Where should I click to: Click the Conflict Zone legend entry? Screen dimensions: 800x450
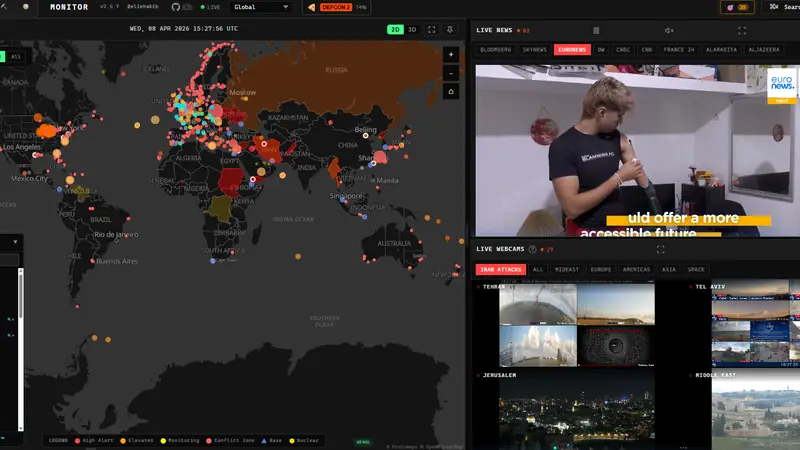click(230, 441)
